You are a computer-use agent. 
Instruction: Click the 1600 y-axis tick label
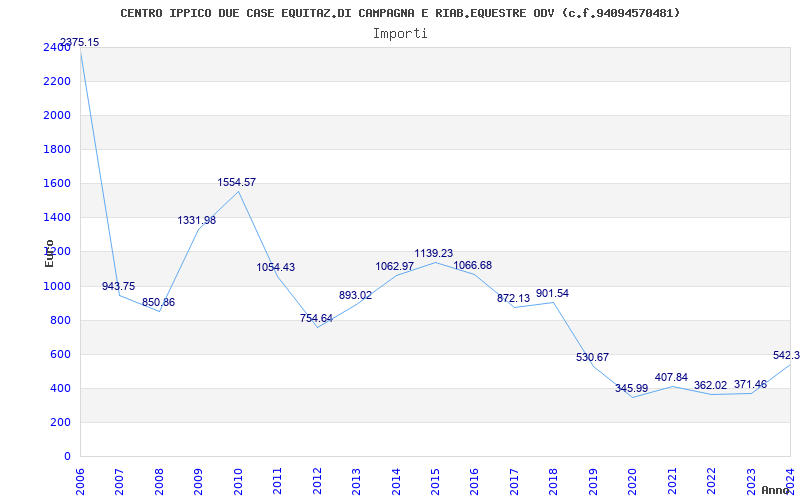[58, 184]
